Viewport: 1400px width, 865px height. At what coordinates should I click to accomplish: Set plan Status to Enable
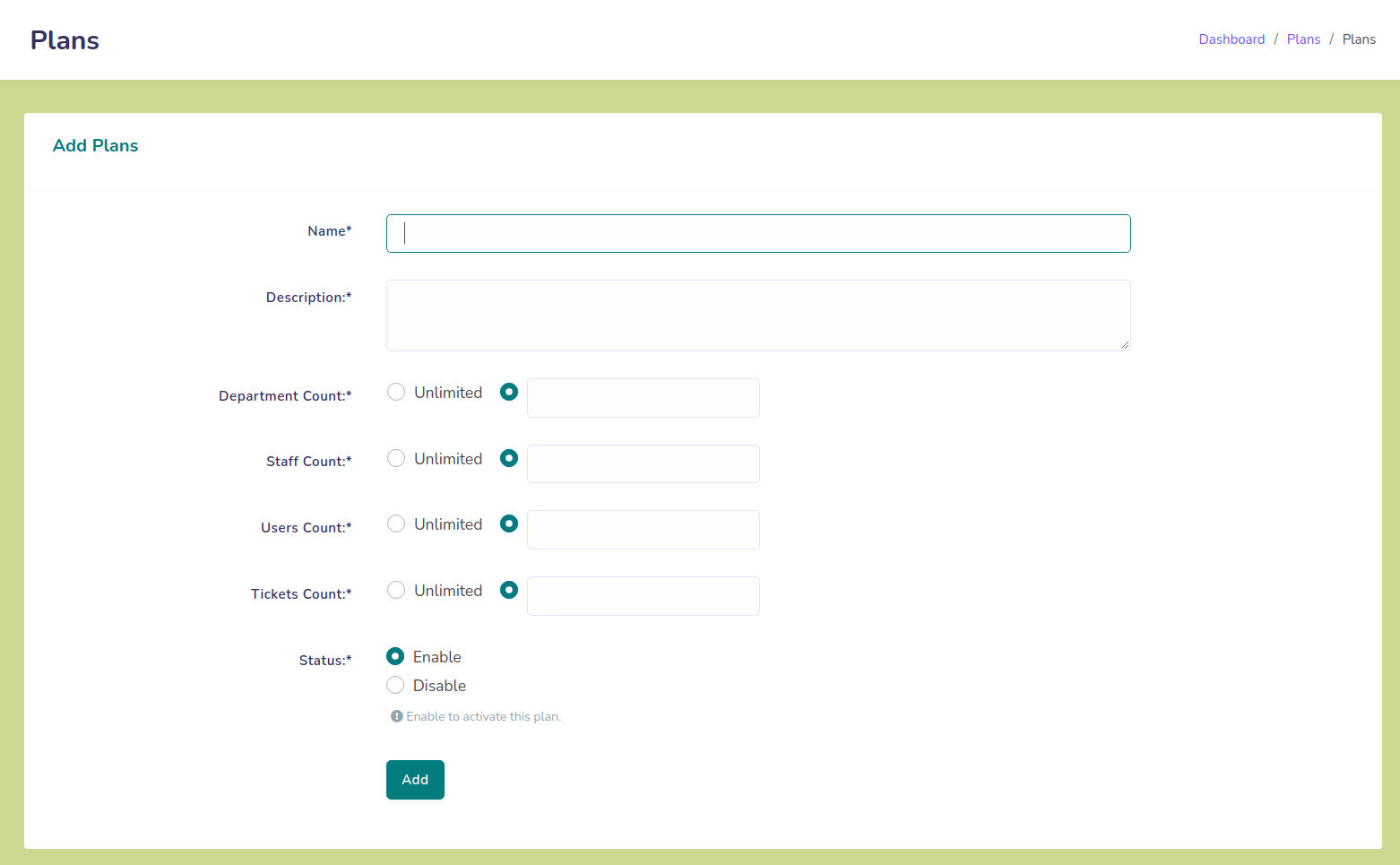click(x=395, y=657)
